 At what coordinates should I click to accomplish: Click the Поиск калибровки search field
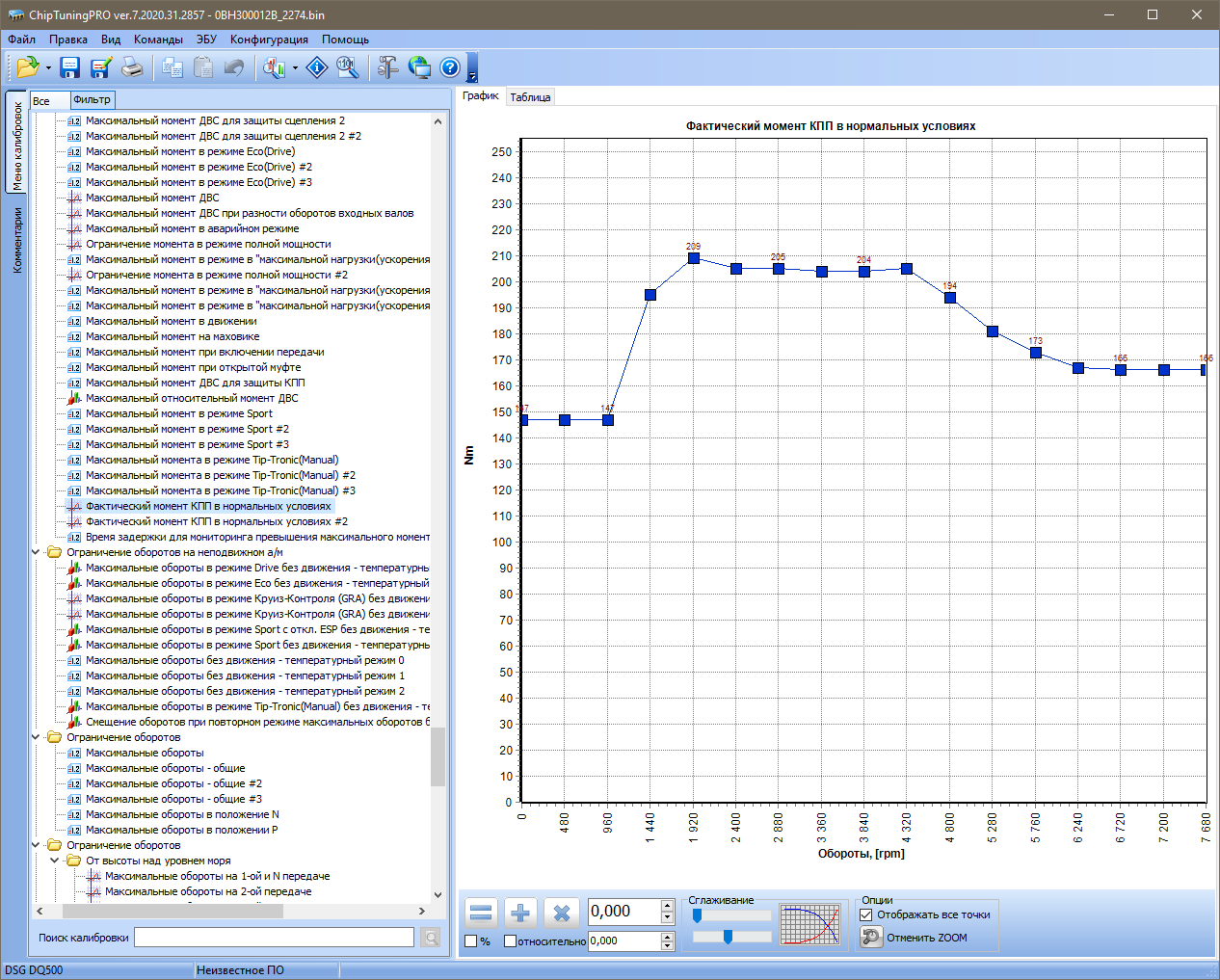274,938
